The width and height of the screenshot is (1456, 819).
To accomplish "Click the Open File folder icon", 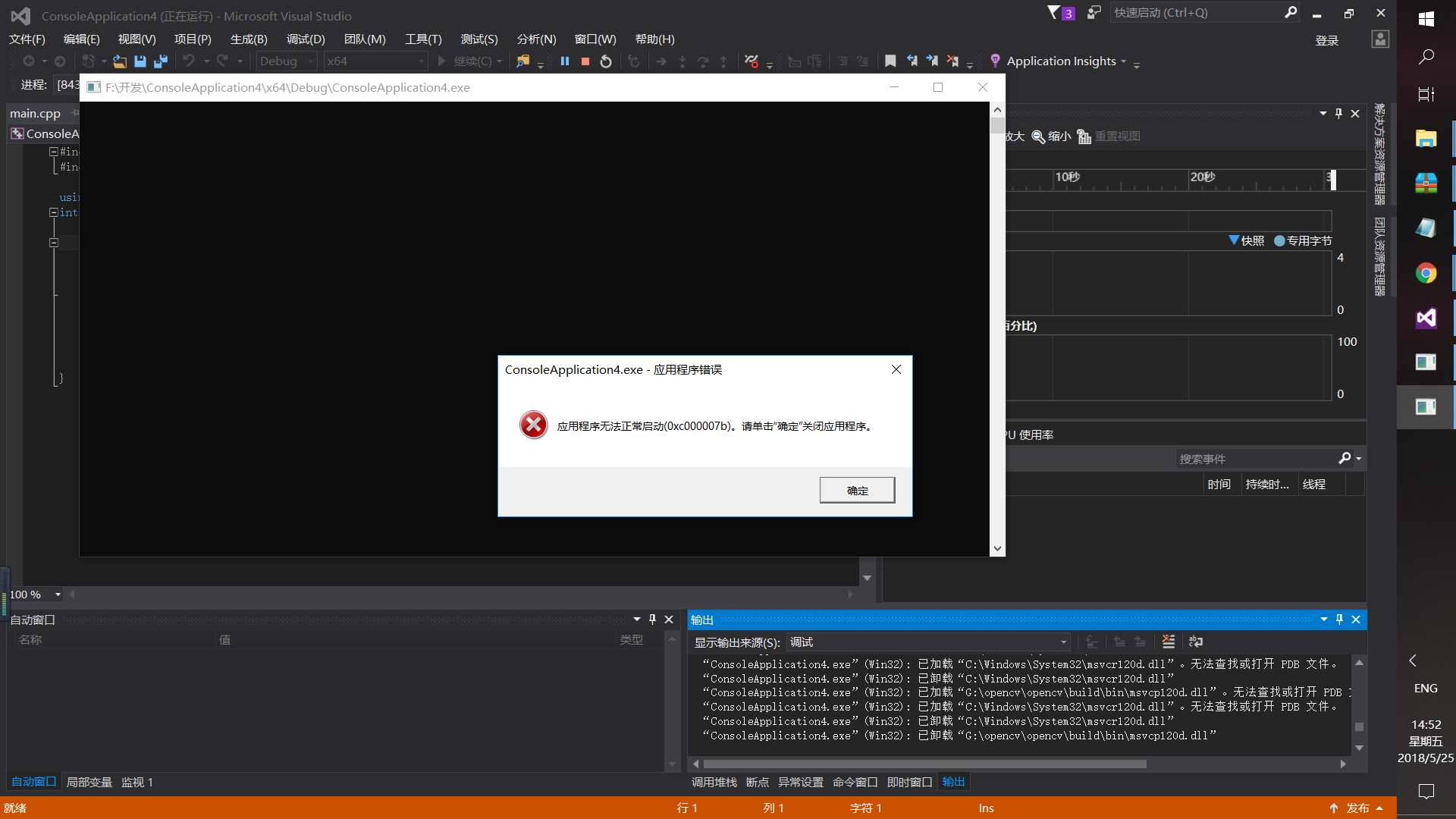I will [x=120, y=61].
